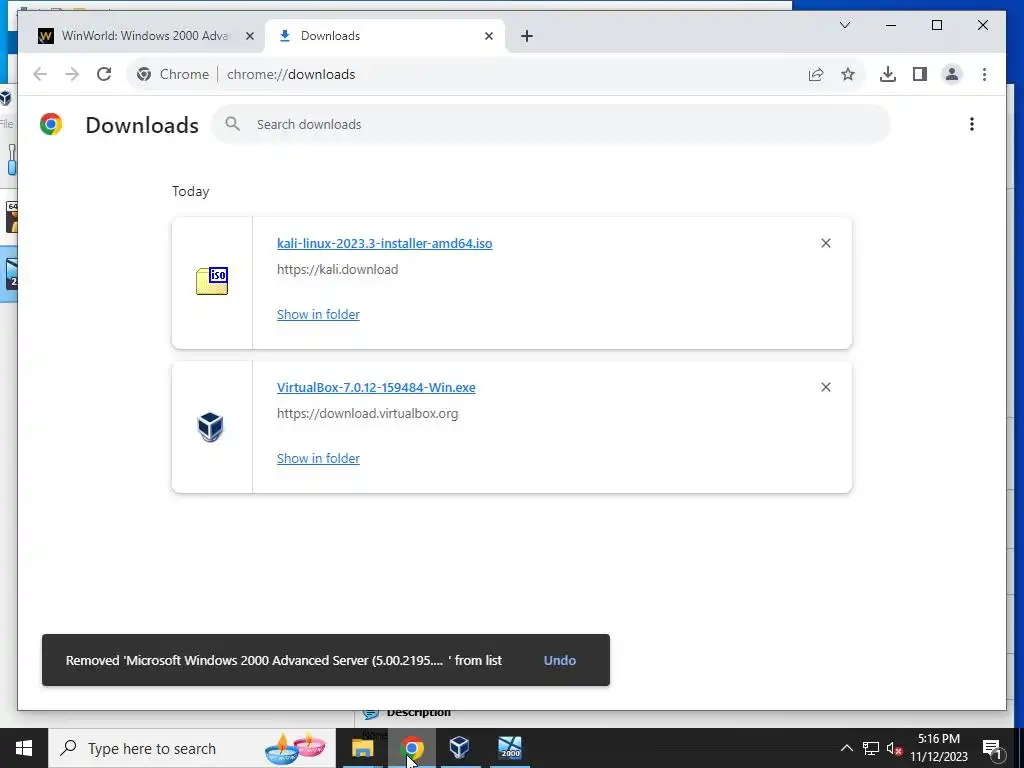
Task: Open the Windows Start menu
Action: pos(24,748)
